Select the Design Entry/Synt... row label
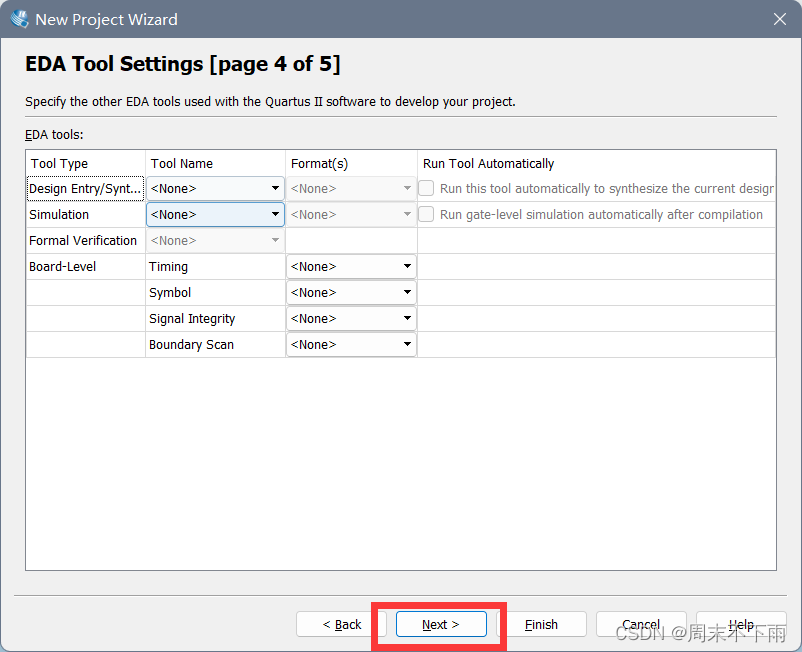This screenshot has width=802, height=652. point(85,189)
